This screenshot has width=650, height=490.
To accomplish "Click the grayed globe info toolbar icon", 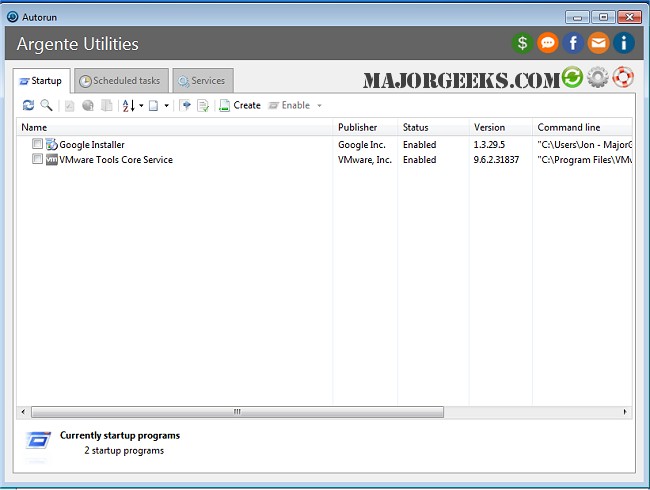I will pos(88,106).
